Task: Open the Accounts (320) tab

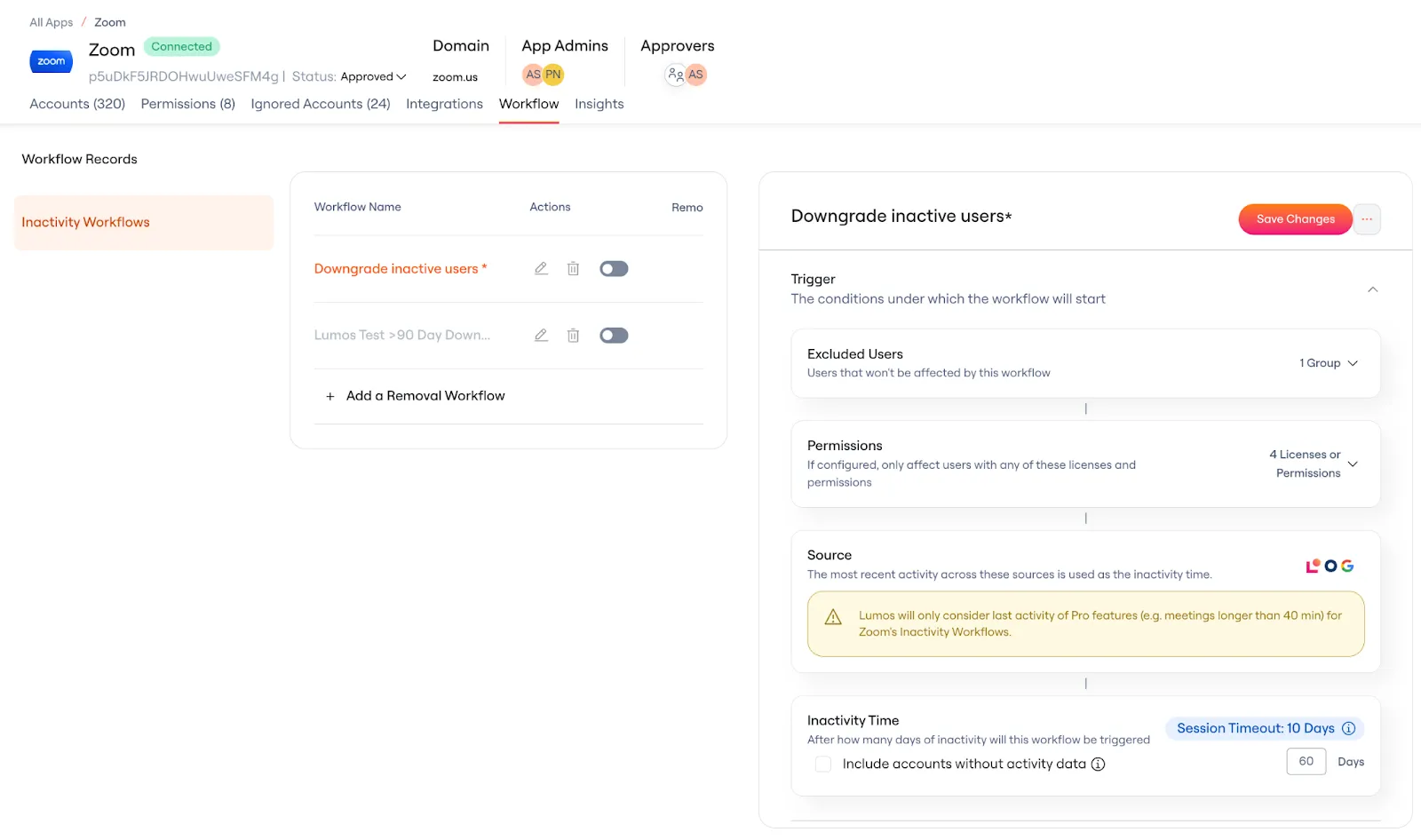Action: pos(77,104)
